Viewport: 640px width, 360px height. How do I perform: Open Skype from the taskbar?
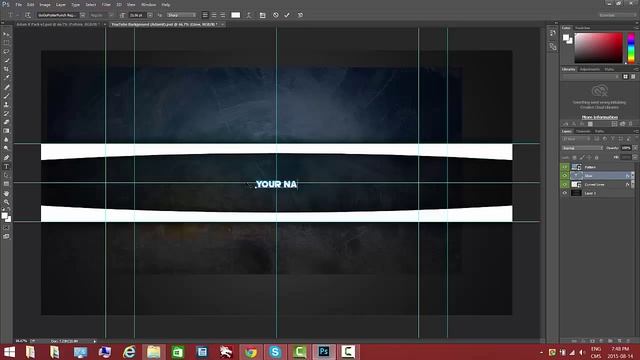(x=276, y=352)
